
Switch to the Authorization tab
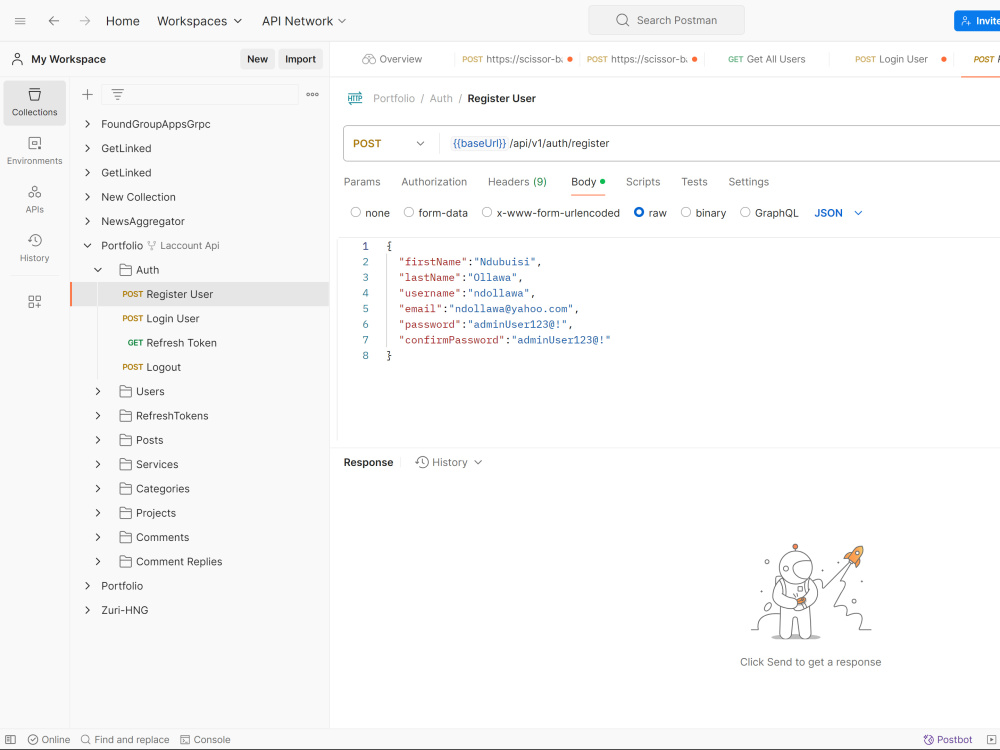click(x=434, y=182)
